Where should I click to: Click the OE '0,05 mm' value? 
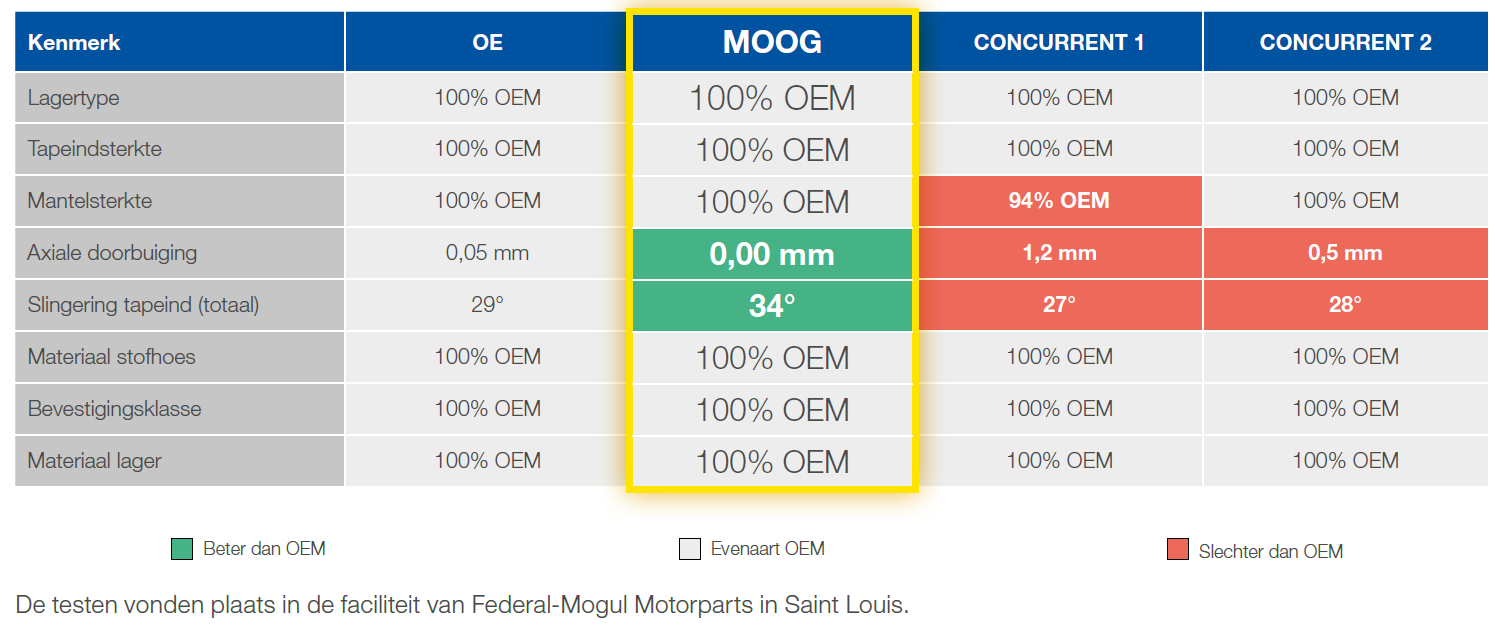487,253
